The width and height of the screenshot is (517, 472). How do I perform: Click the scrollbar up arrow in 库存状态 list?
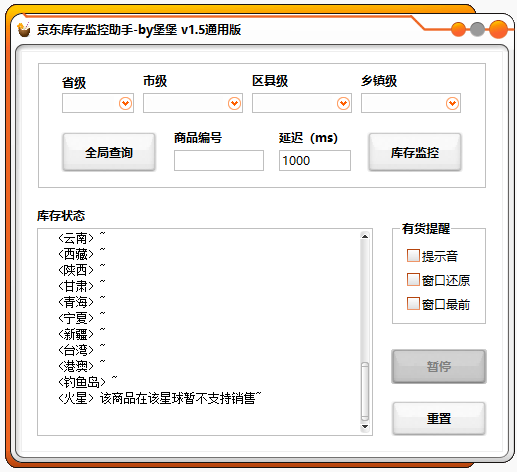point(365,236)
